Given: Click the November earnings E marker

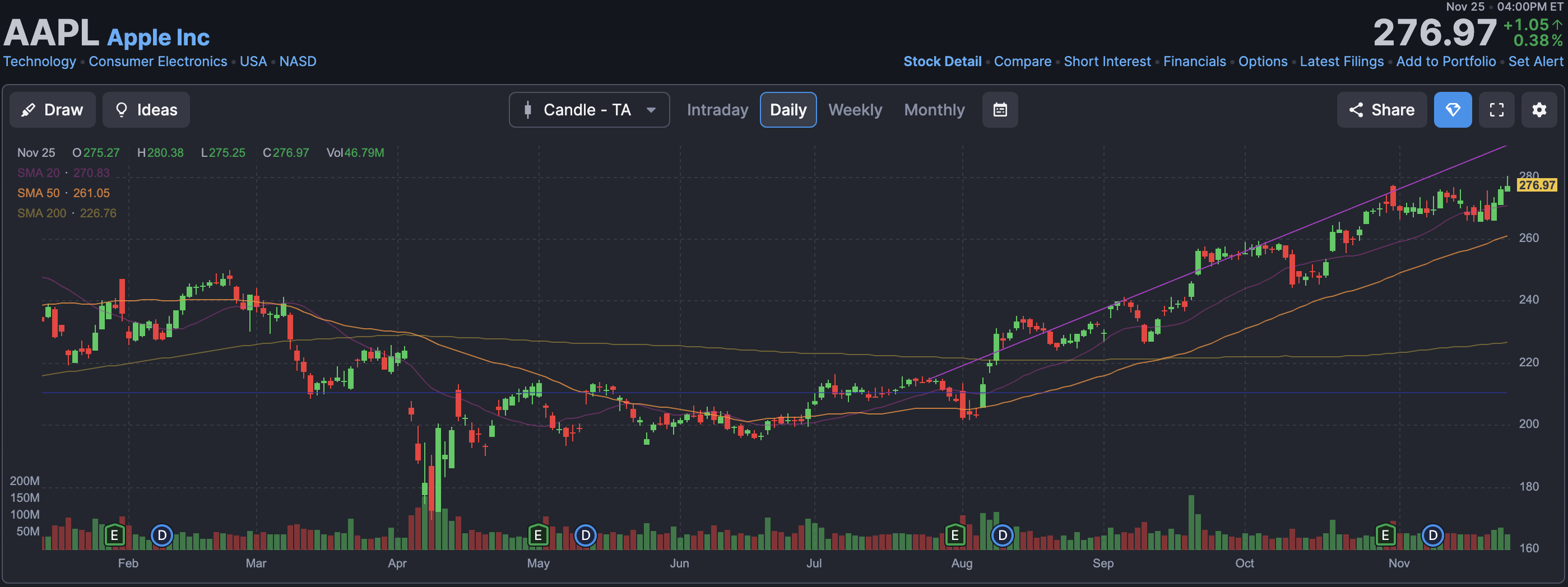Looking at the screenshot, I should point(1385,535).
